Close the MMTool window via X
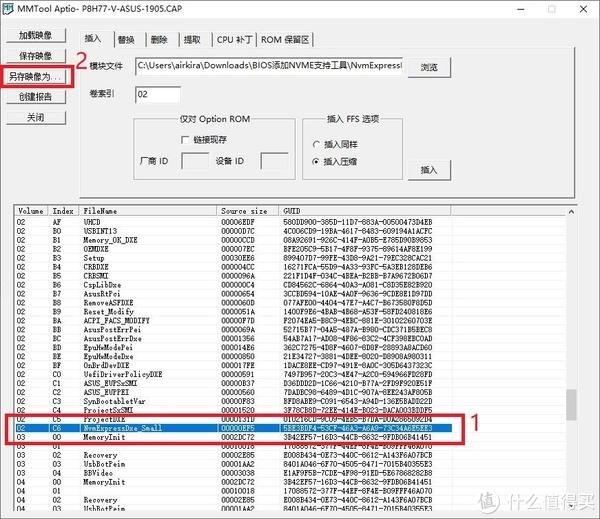The width and height of the screenshot is (600, 519). [584, 9]
